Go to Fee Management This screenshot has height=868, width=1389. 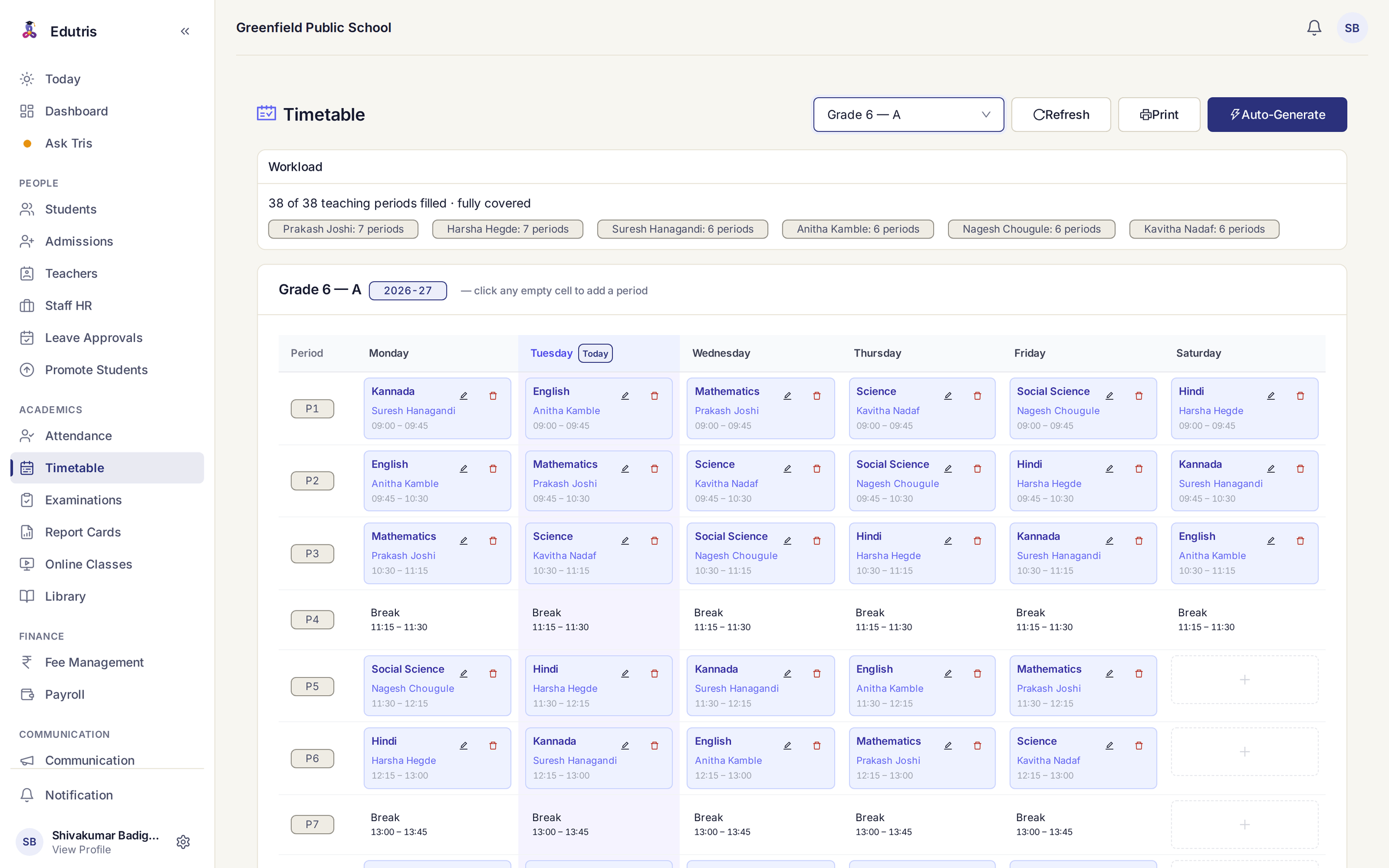click(108, 662)
